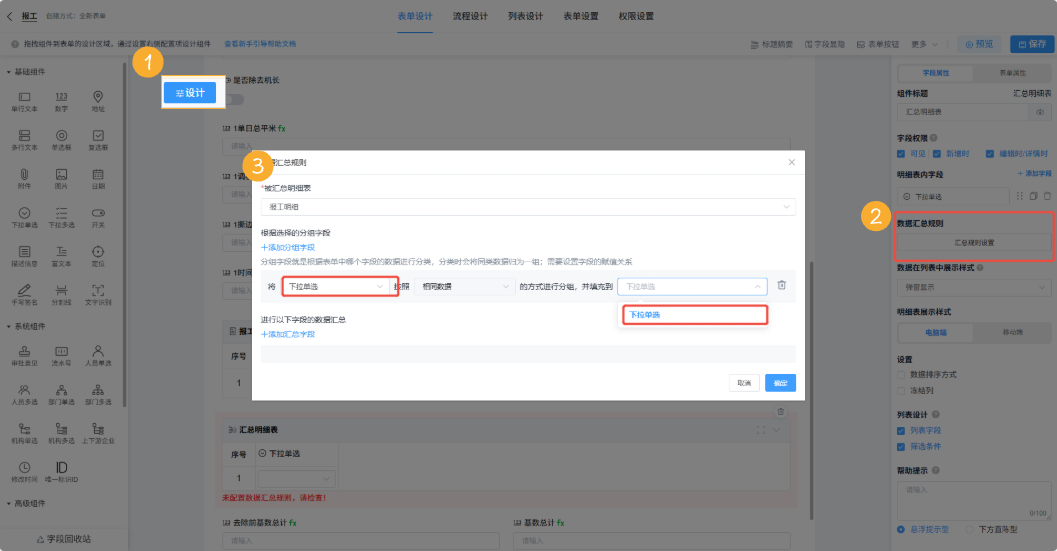Enable the 数据排序方式 checkbox
The height and width of the screenshot is (551, 1057).
tap(902, 374)
